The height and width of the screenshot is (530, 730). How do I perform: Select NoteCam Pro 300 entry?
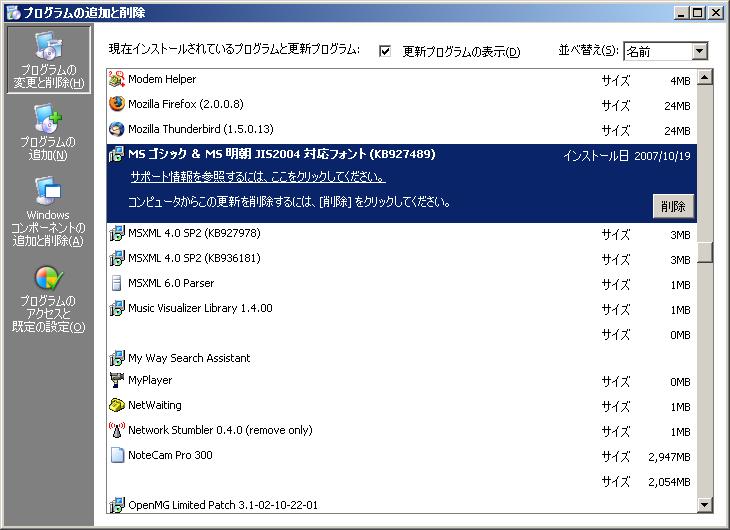[x=402, y=456]
